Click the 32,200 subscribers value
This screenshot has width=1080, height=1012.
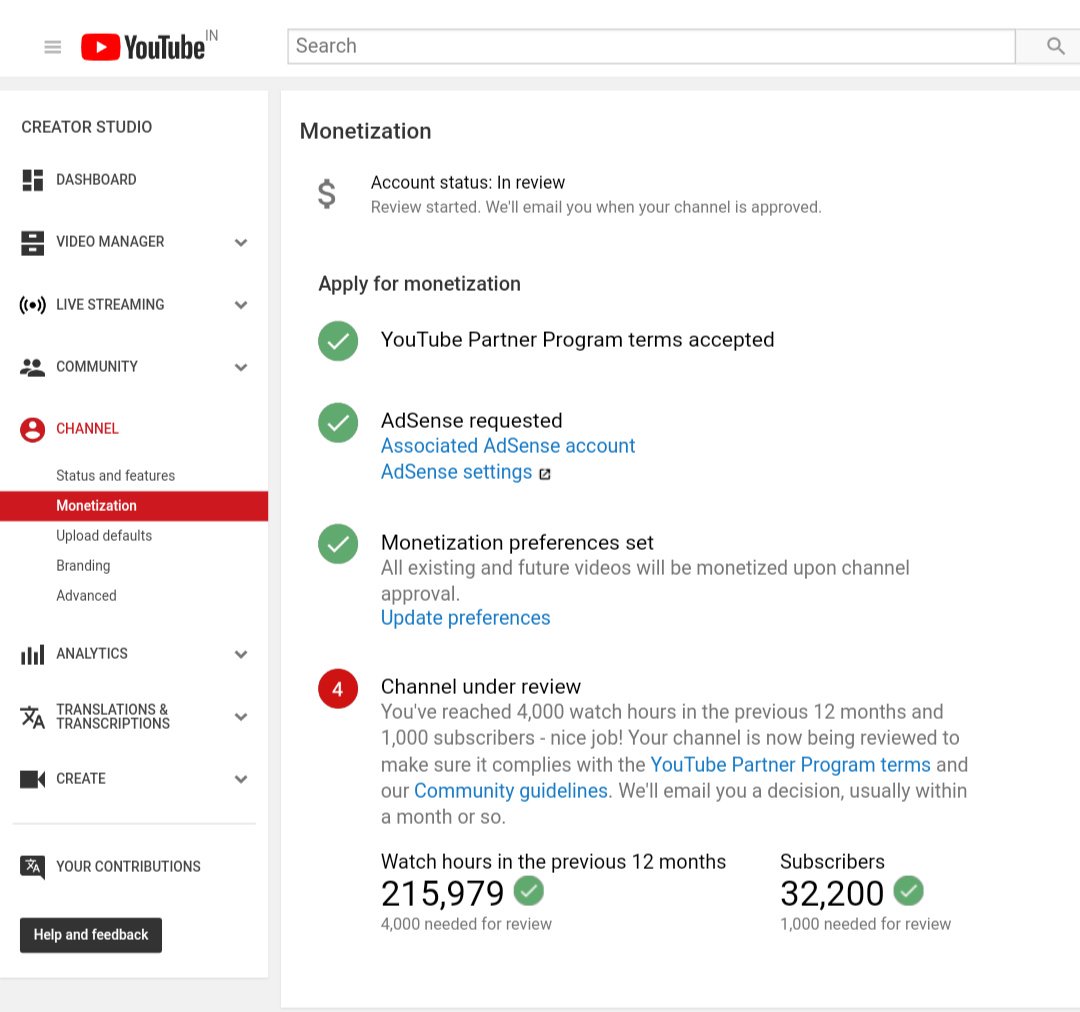pyautogui.click(x=832, y=894)
